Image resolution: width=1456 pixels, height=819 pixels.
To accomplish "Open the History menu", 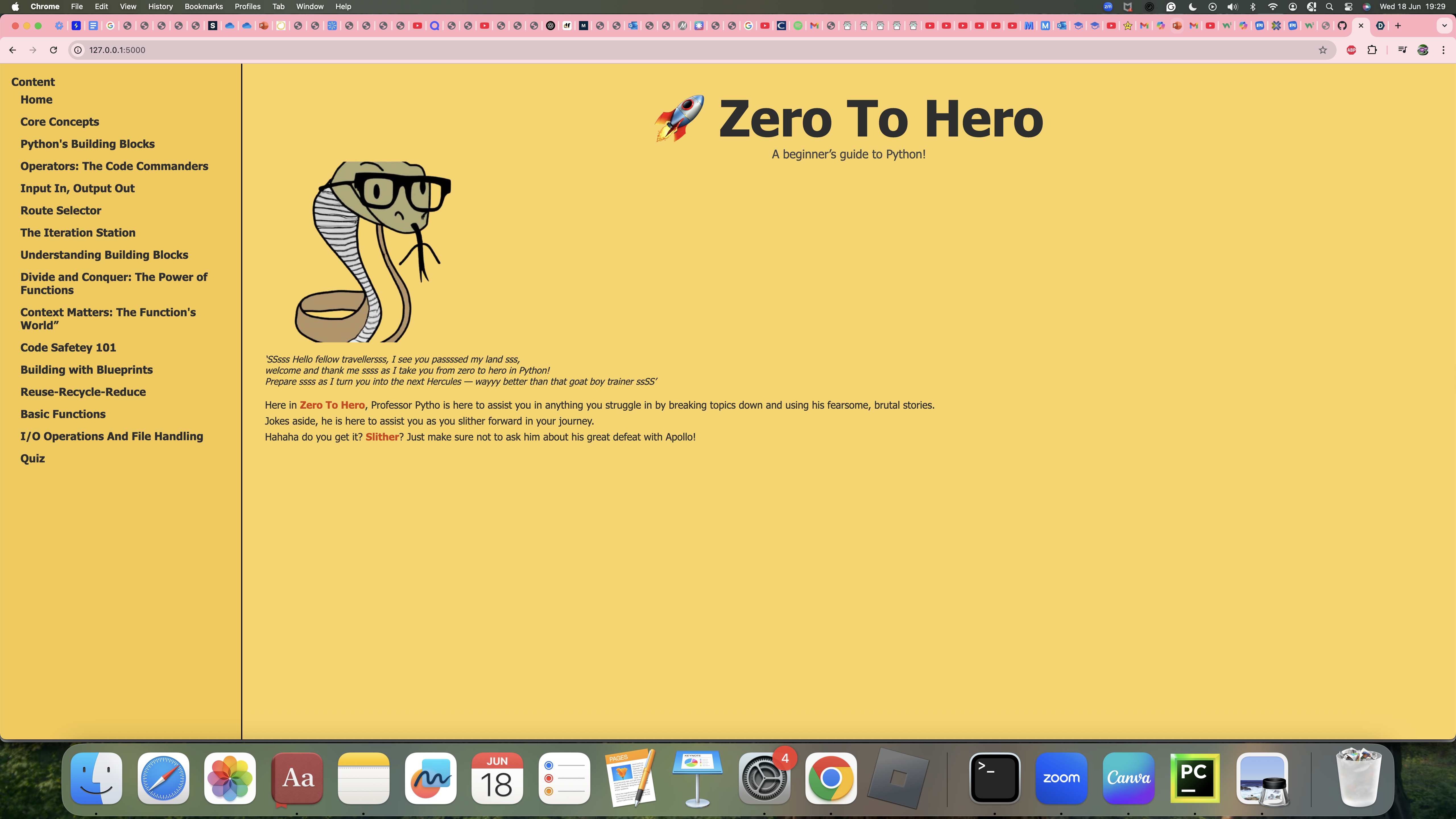I will pyautogui.click(x=160, y=7).
